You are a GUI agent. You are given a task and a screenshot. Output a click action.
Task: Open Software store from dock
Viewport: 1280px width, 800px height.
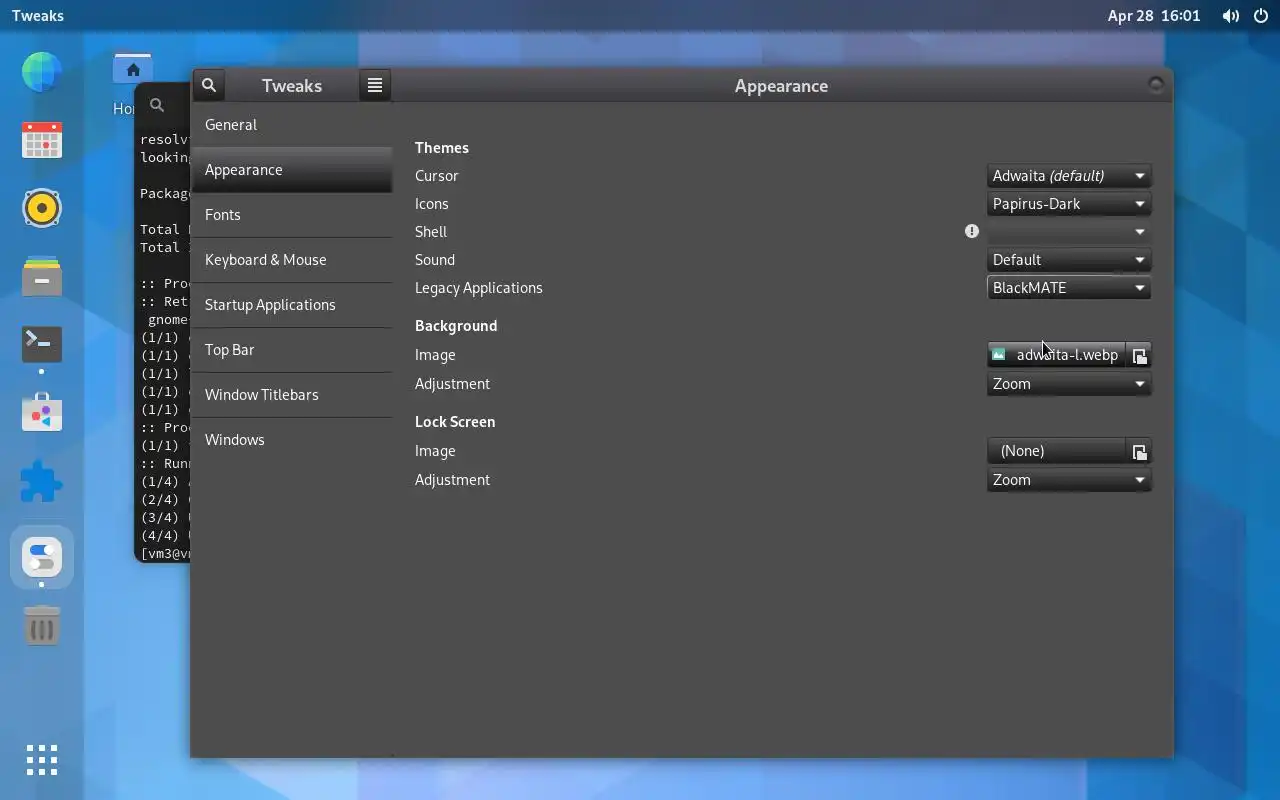click(x=42, y=412)
